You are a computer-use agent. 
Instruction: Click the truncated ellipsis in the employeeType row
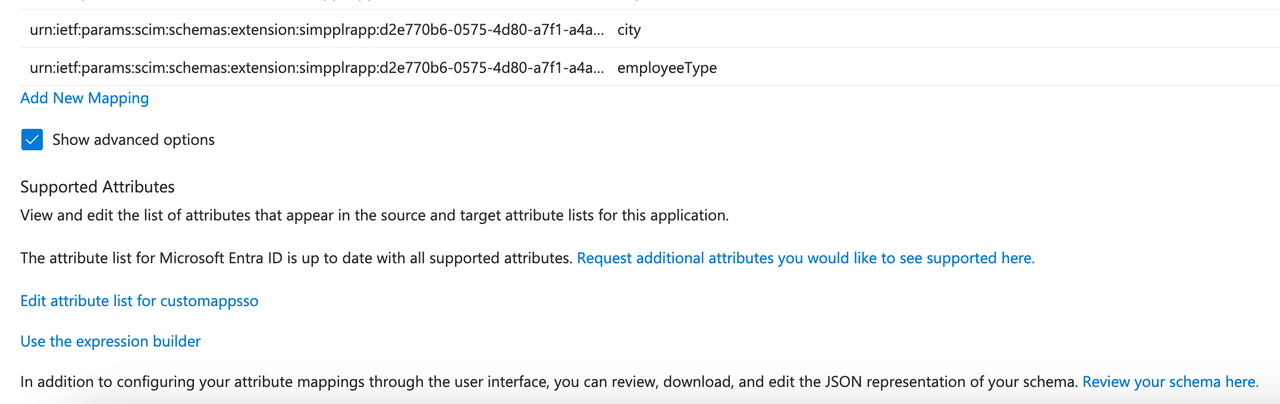click(x=597, y=68)
